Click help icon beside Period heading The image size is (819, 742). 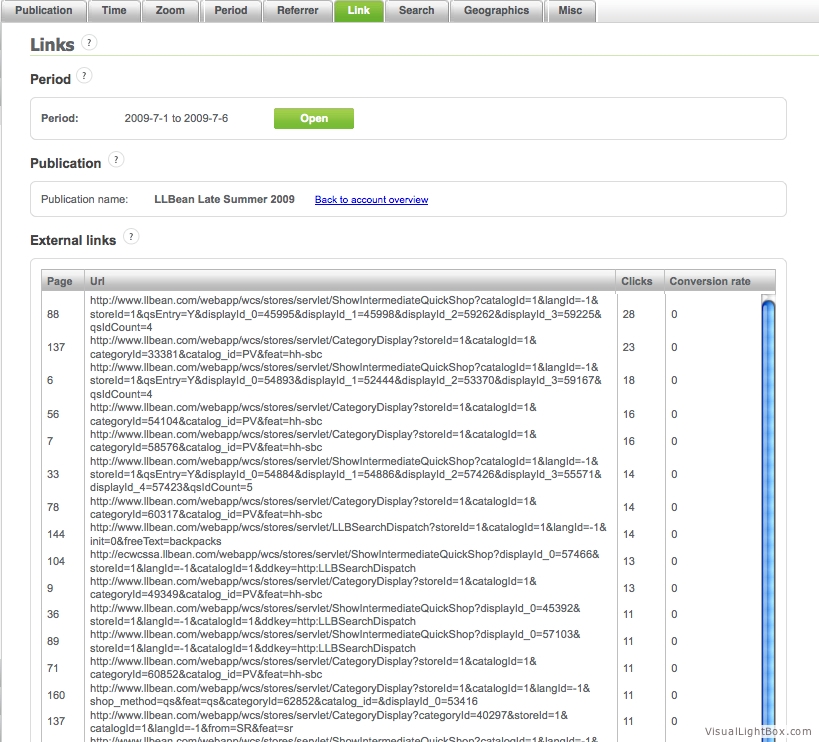[84, 76]
